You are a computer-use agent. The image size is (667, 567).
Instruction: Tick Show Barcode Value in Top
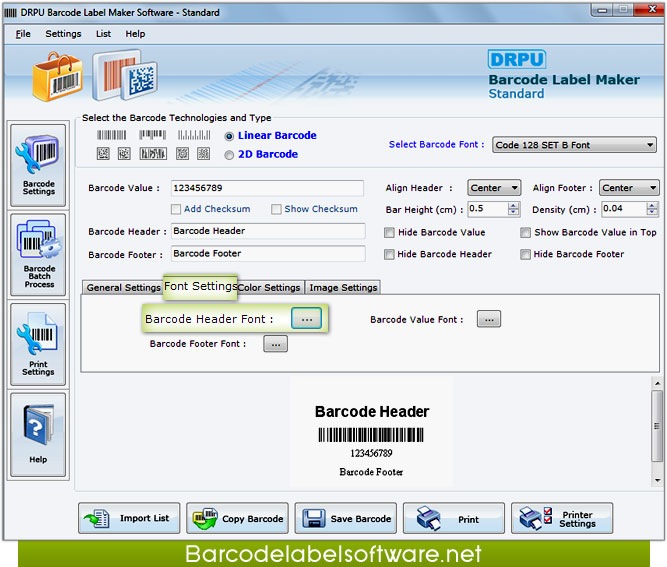[x=525, y=232]
